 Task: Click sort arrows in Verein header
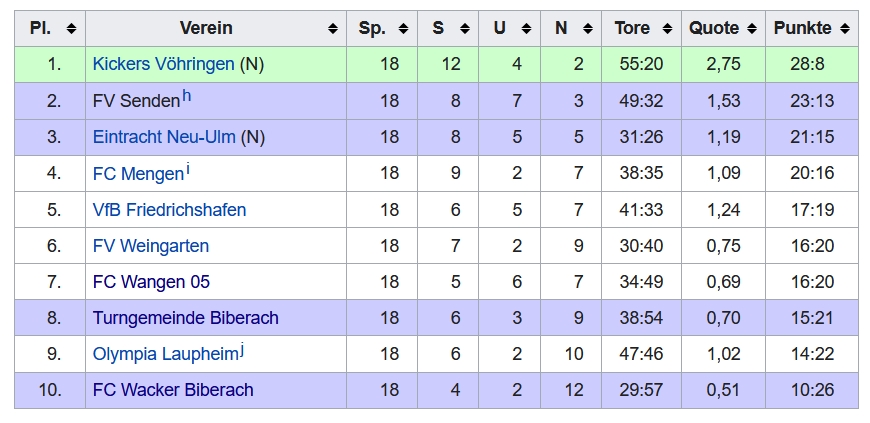tap(333, 29)
